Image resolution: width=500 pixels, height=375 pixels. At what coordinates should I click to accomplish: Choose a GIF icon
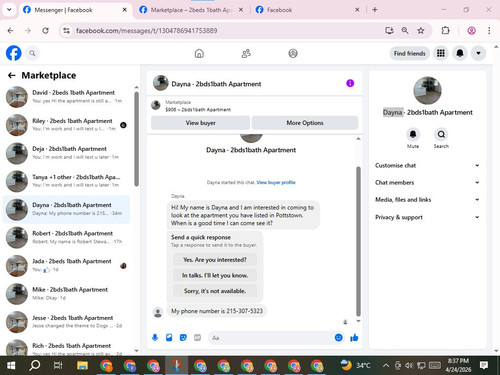(x=197, y=338)
